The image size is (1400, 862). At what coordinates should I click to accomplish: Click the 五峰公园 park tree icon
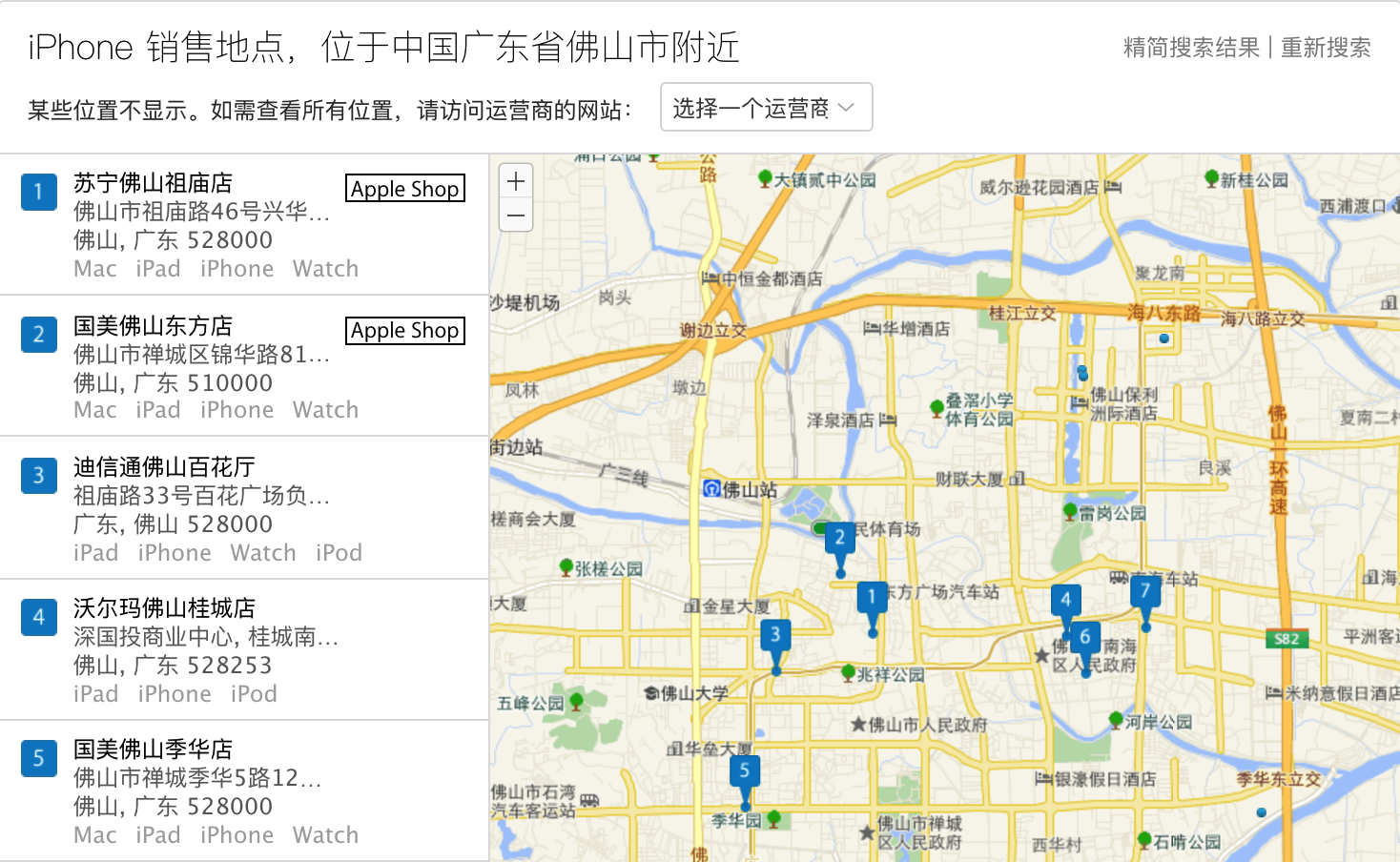[576, 702]
